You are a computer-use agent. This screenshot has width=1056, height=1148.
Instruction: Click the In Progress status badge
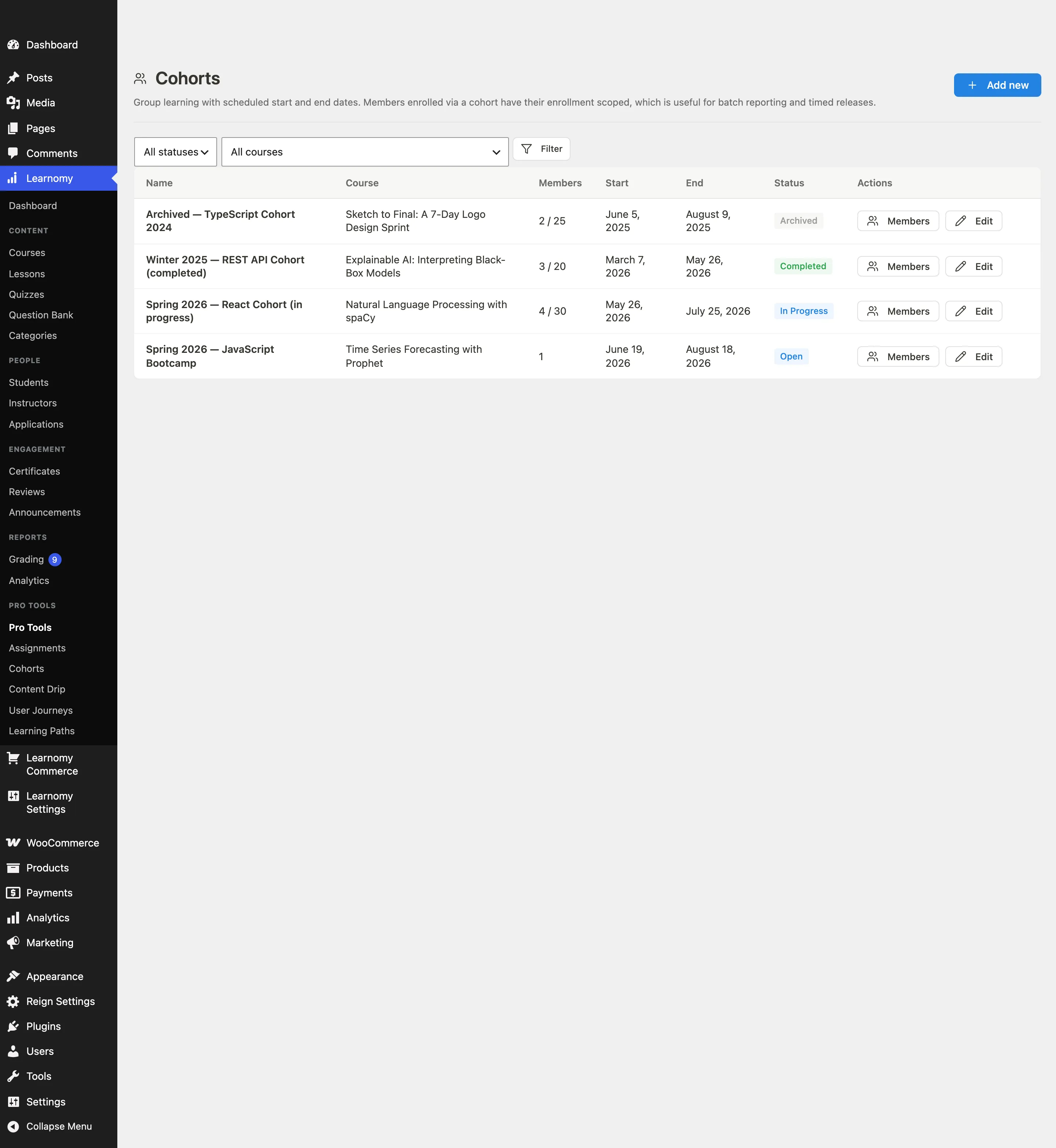[803, 311]
